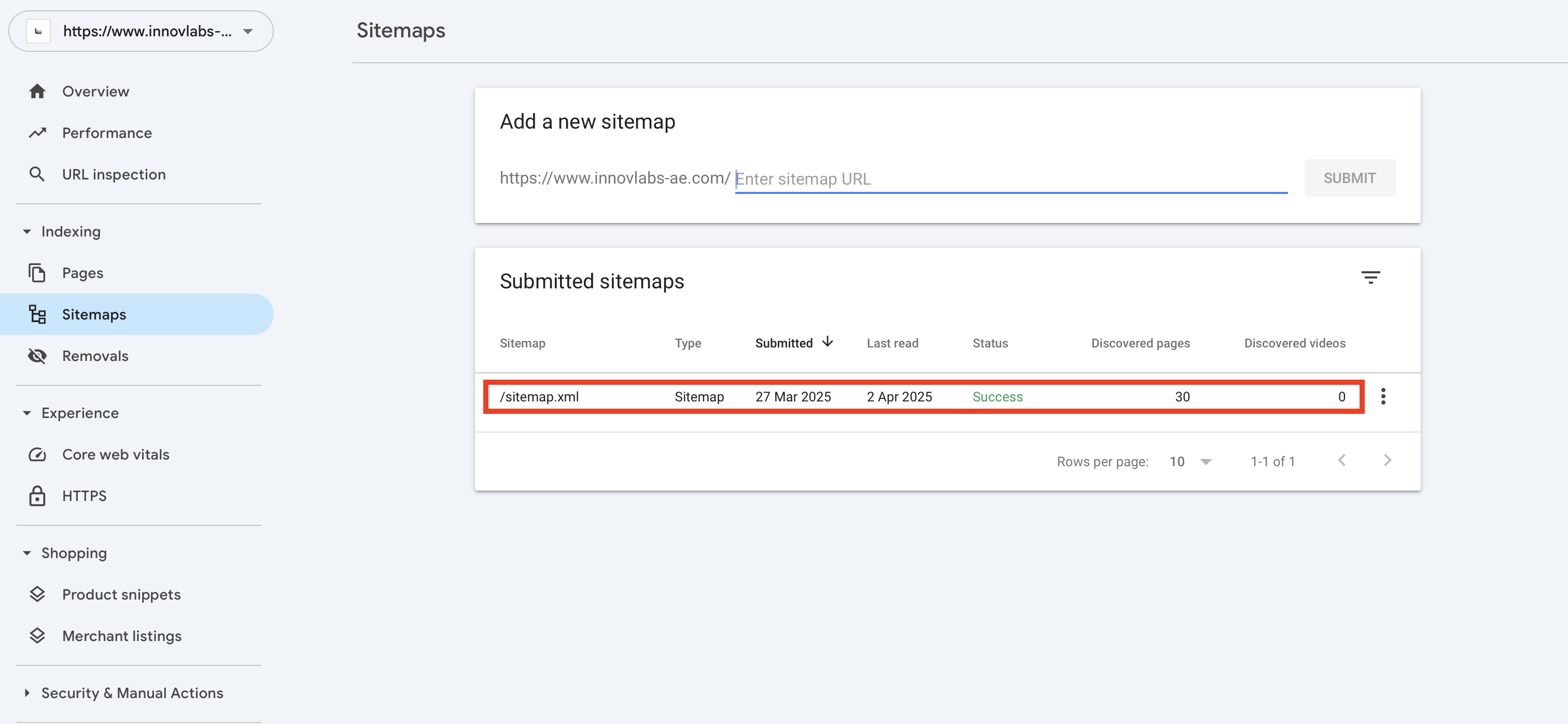The width and height of the screenshot is (1568, 724).
Task: Open the HTTPS report
Action: click(84, 496)
